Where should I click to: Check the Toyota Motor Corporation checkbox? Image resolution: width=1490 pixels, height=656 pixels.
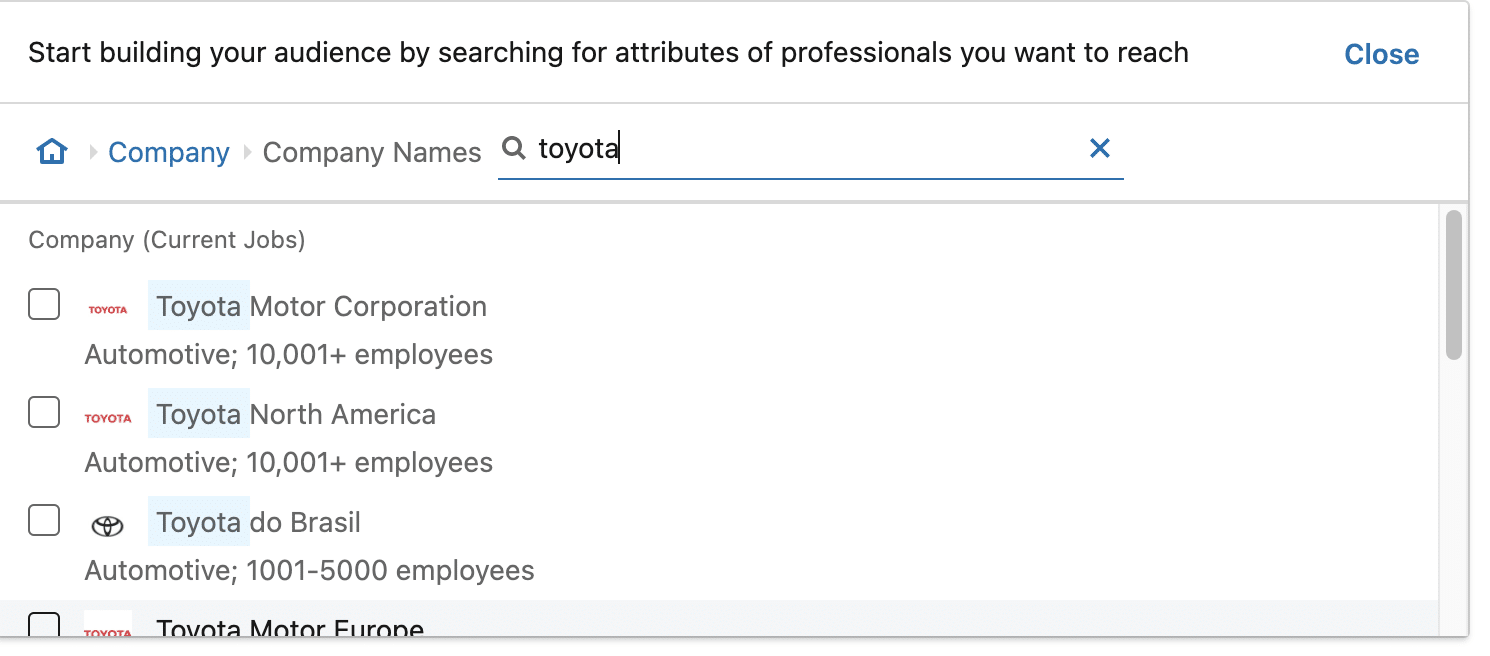coord(44,304)
